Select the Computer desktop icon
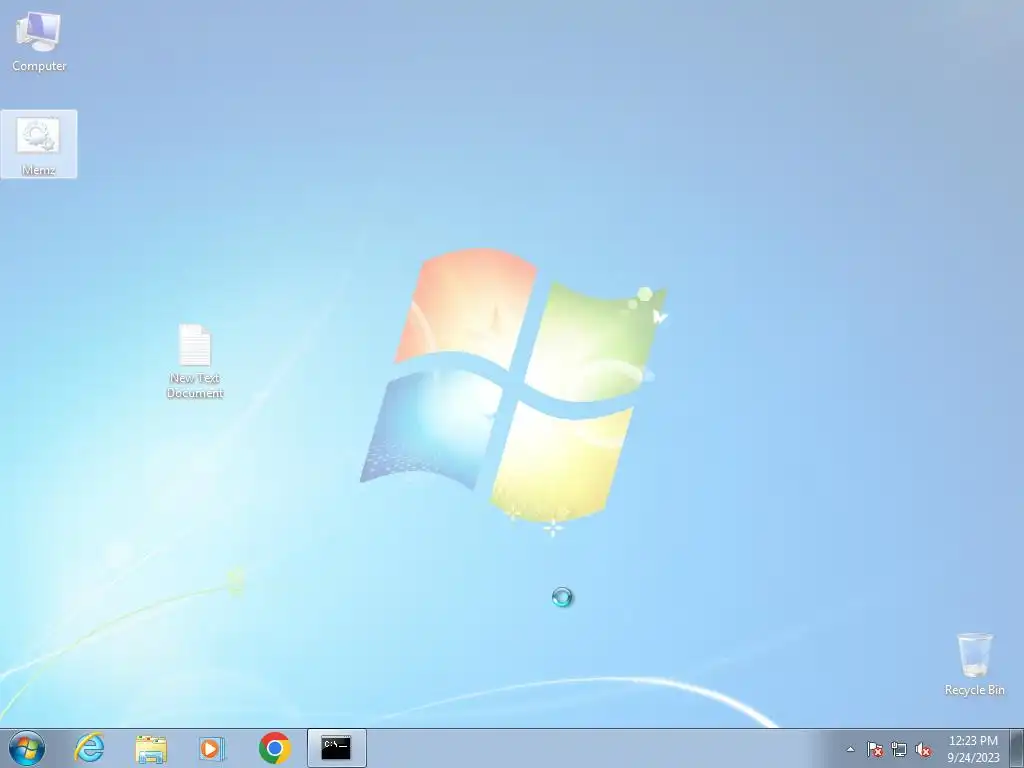 [x=39, y=41]
